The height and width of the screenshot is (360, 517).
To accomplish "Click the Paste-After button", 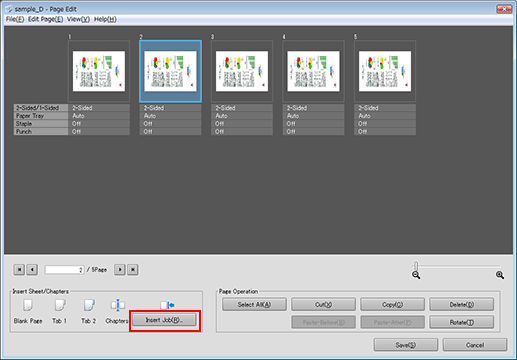I will click(392, 322).
